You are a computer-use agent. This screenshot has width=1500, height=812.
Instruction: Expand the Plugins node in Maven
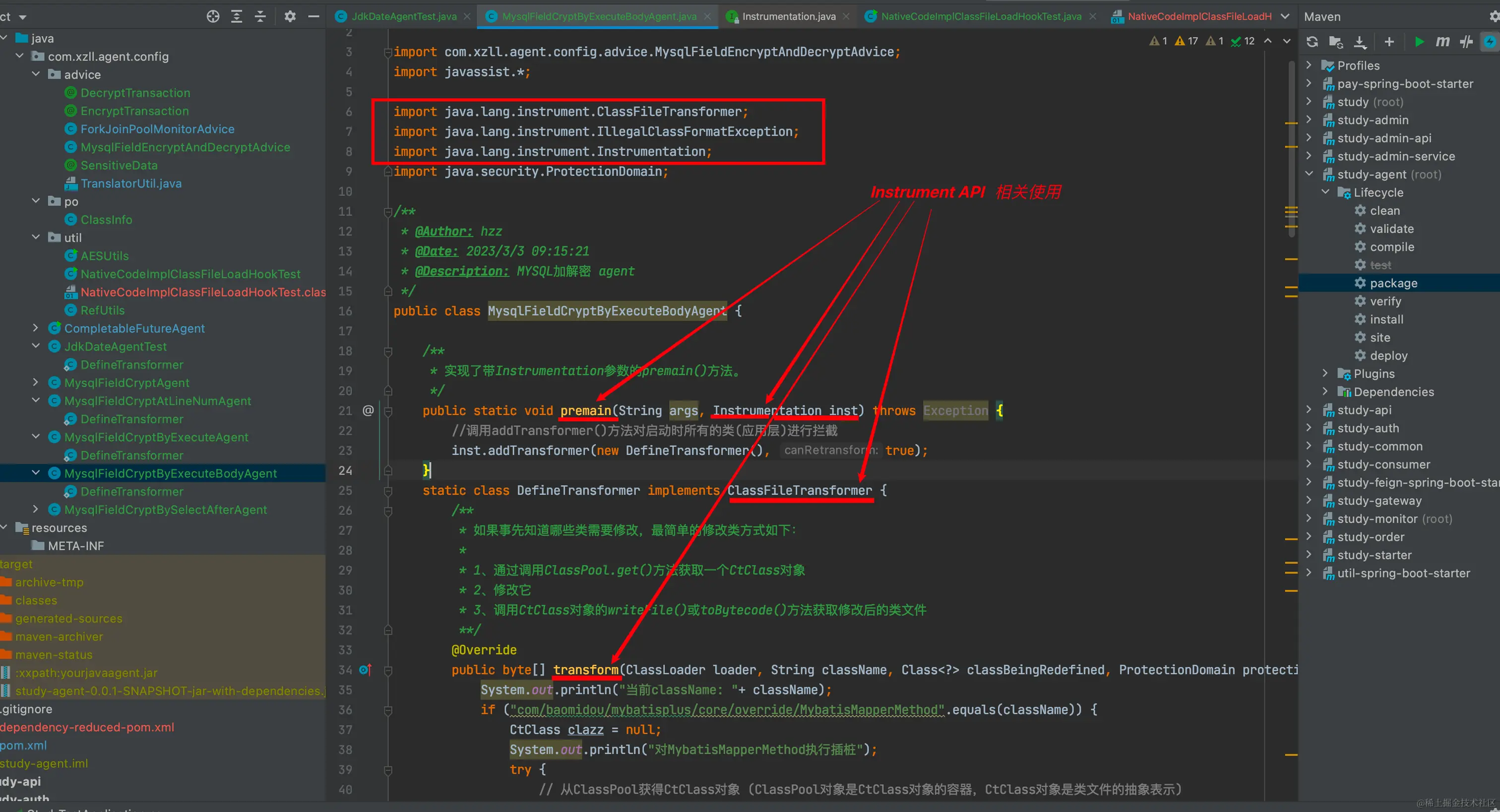click(x=1326, y=373)
